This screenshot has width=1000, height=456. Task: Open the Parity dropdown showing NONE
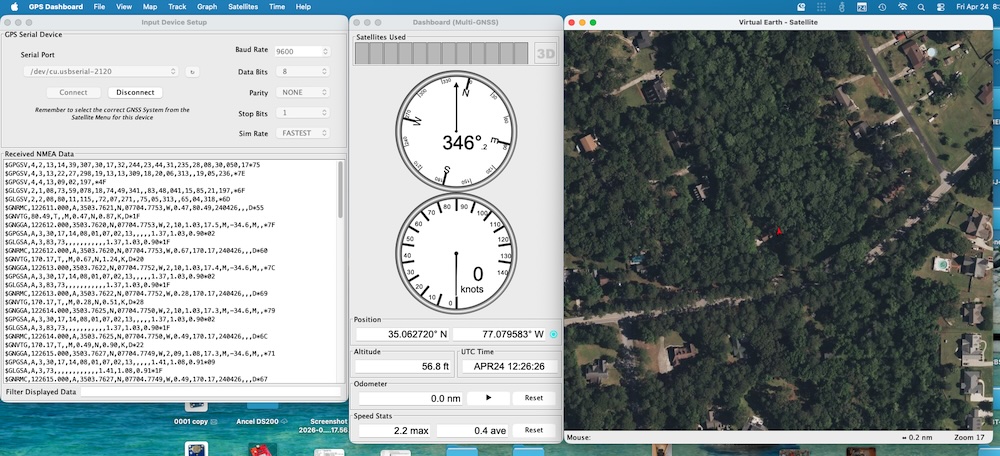coord(302,92)
